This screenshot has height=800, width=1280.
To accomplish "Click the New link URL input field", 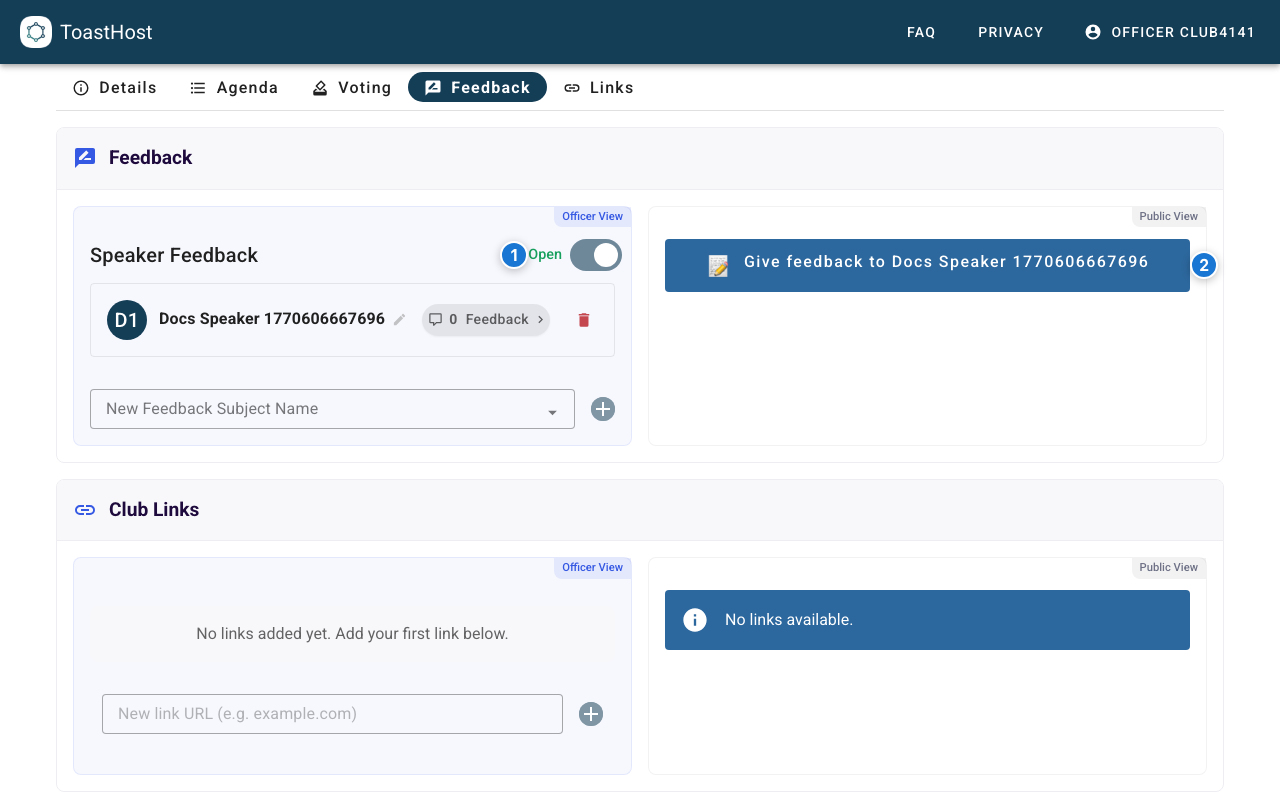I will click(332, 714).
